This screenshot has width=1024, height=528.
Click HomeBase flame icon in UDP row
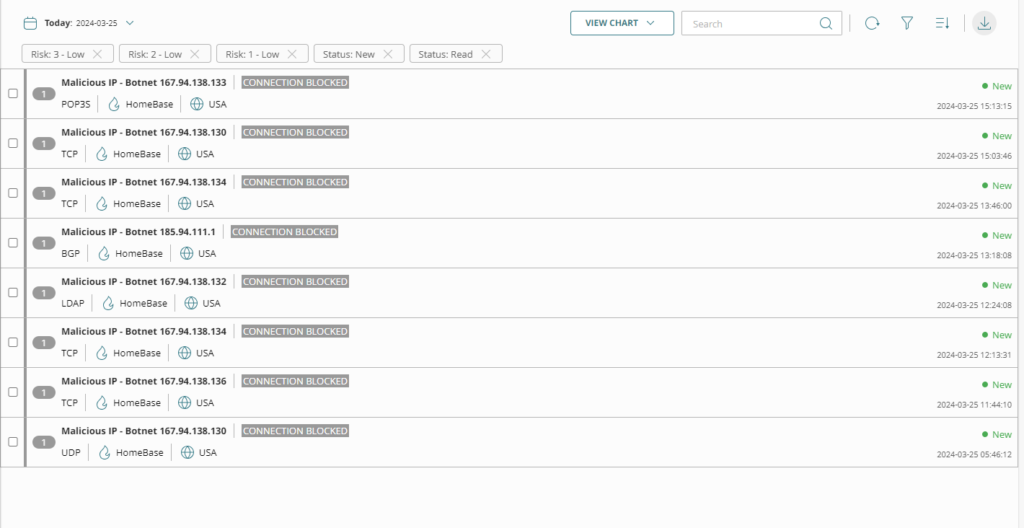[104, 452]
